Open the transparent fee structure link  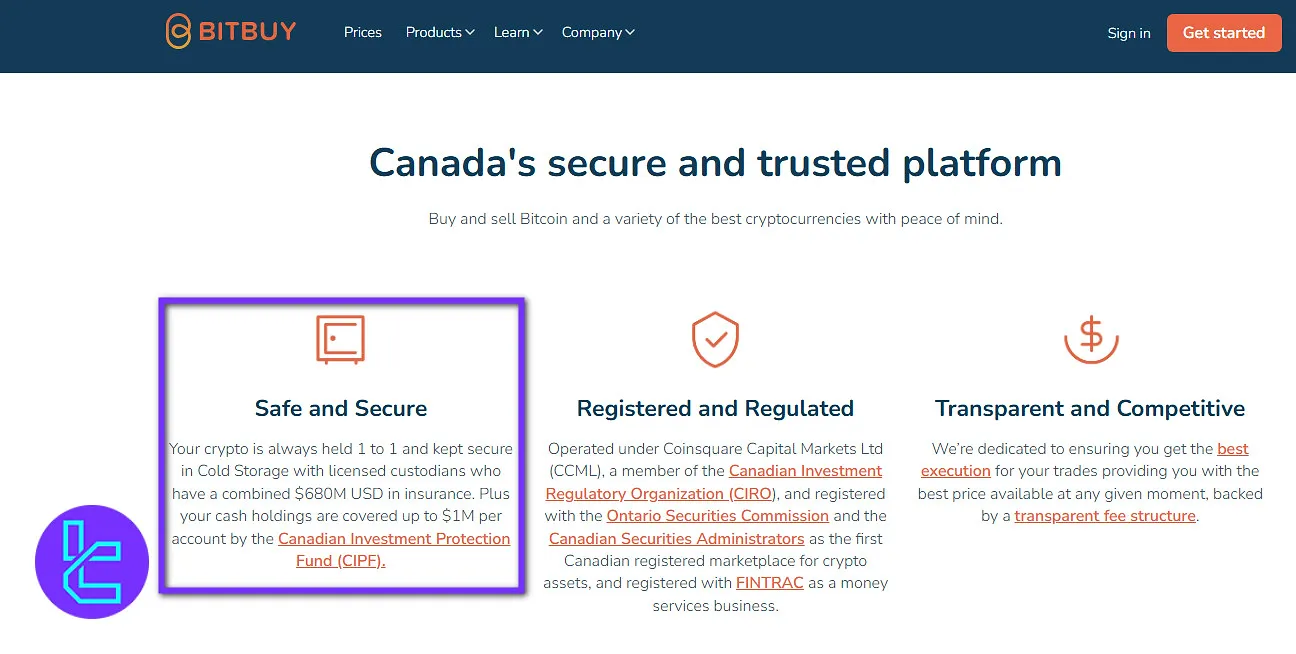(1105, 516)
